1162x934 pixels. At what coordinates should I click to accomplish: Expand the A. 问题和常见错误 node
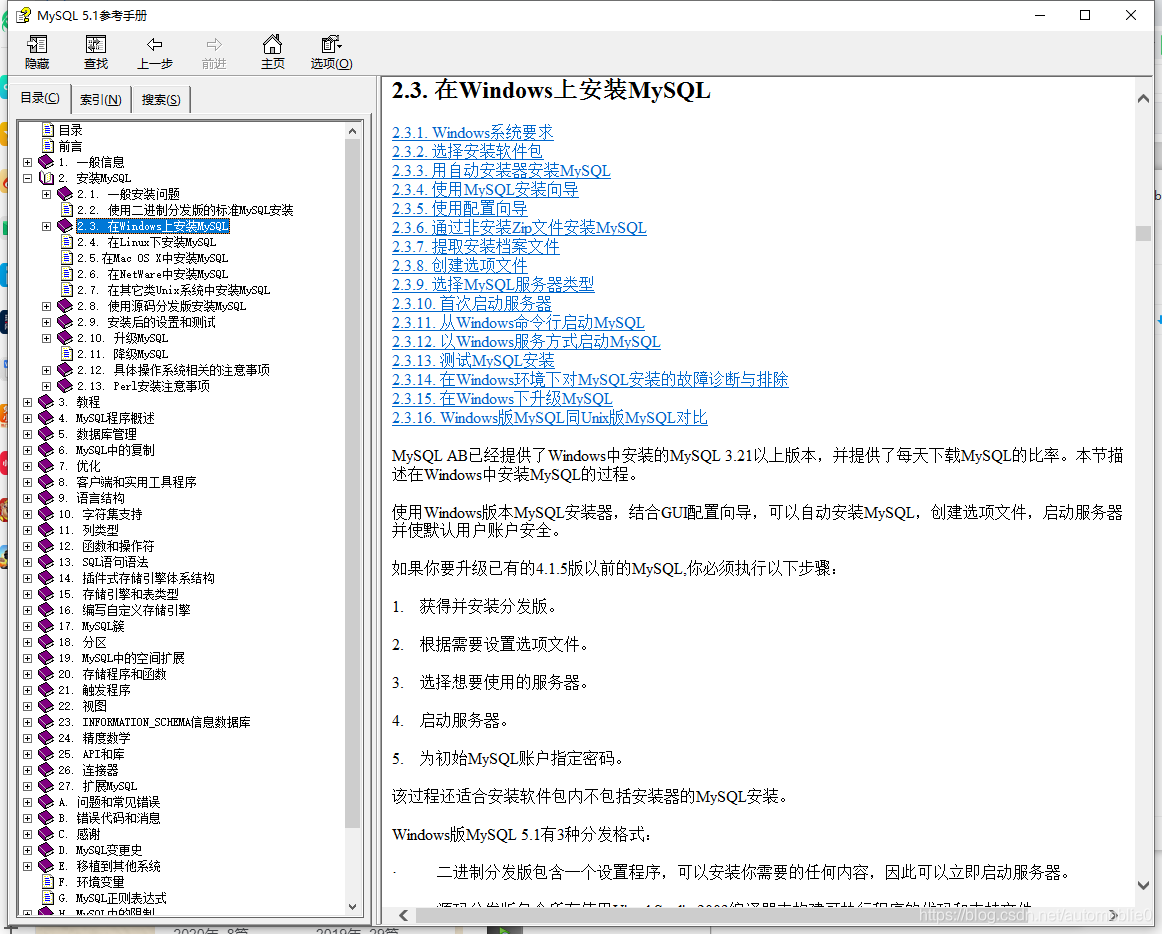pyautogui.click(x=27, y=802)
